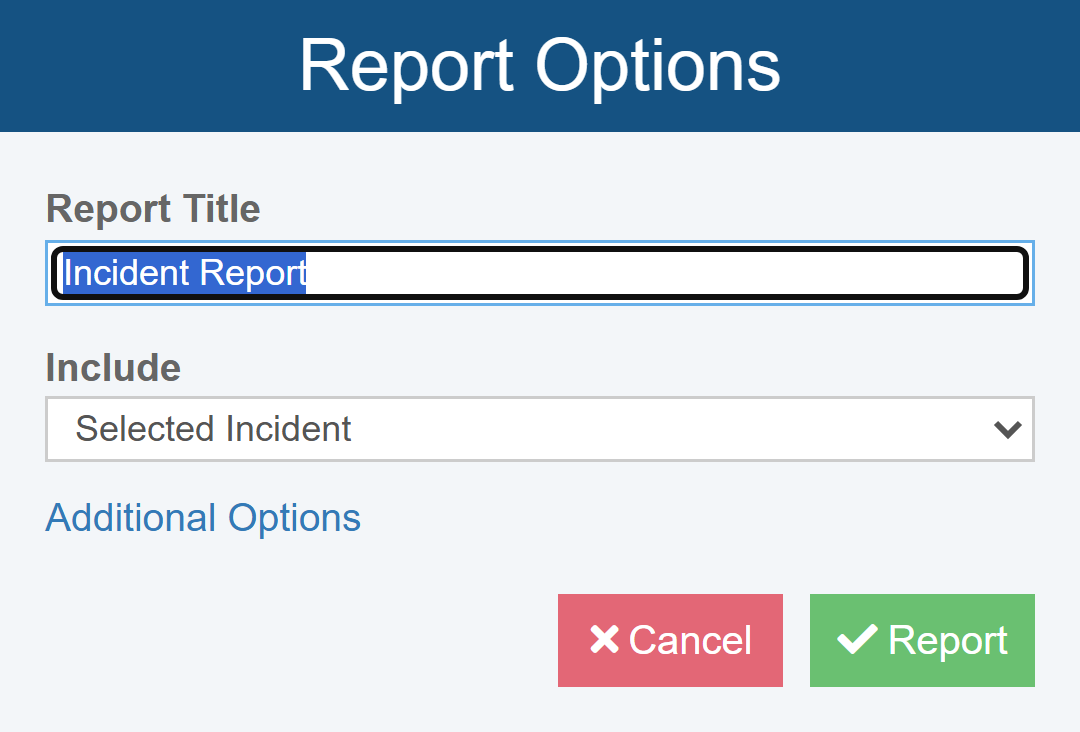Open the Include dropdown menu
Viewport: 1080px width, 732px height.
click(x=540, y=429)
